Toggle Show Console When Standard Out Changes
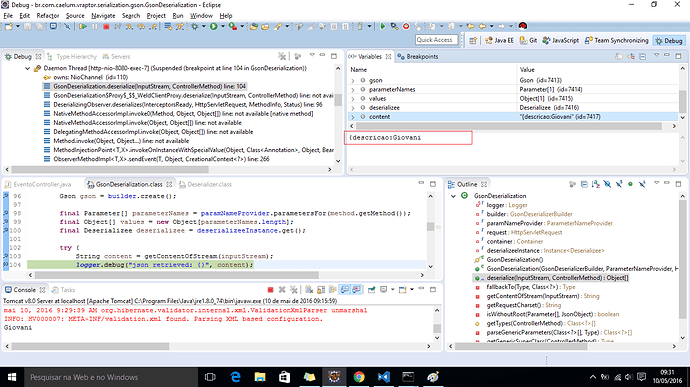The width and height of the screenshot is (690, 387). click(345, 290)
